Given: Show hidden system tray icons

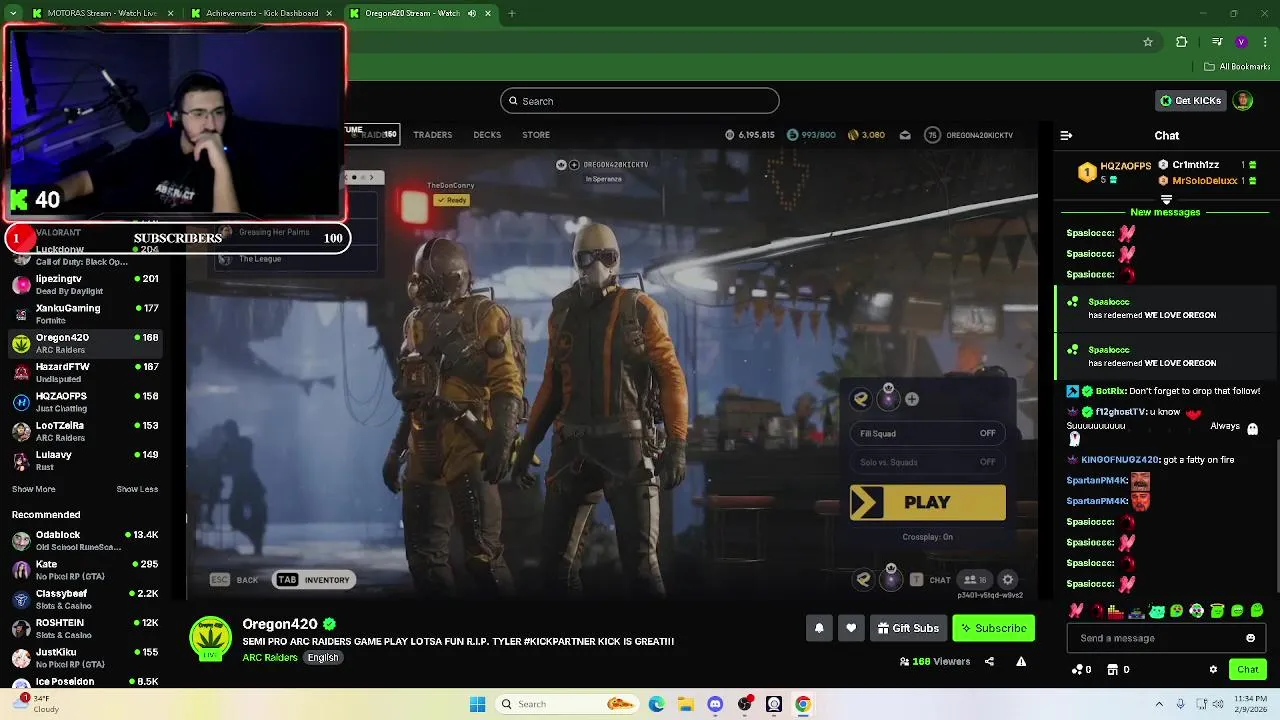Looking at the screenshot, I should [x=1159, y=704].
